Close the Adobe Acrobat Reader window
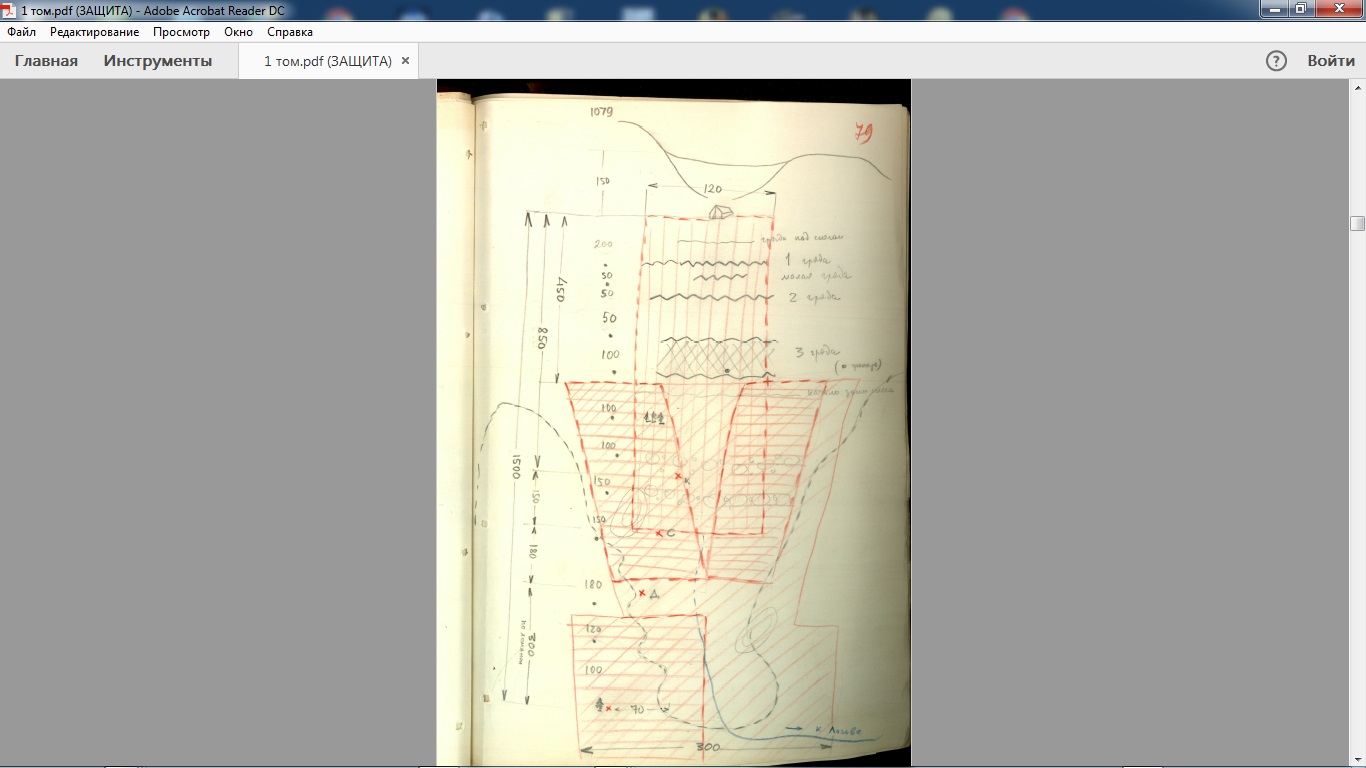 [x=1338, y=9]
